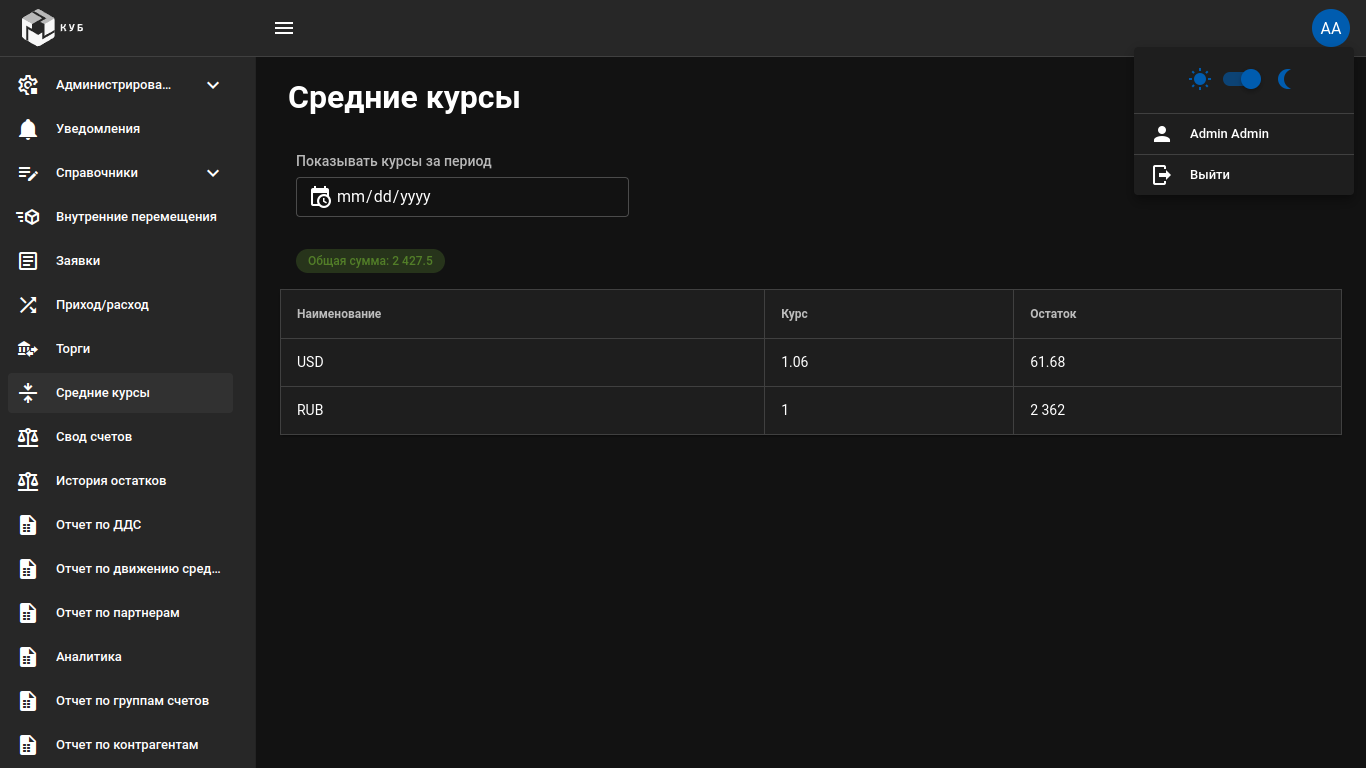Select the RUB row name cell
This screenshot has height=768, width=1366.
point(522,410)
